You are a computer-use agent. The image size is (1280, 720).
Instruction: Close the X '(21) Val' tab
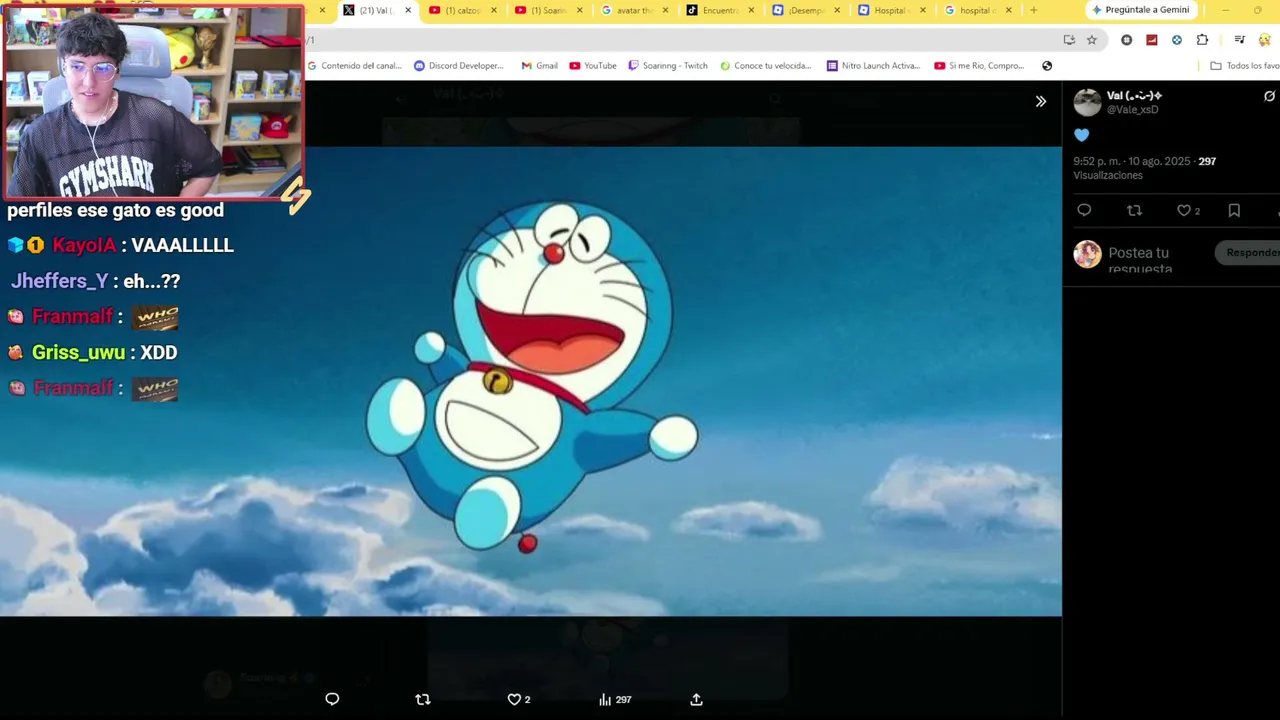point(408,10)
